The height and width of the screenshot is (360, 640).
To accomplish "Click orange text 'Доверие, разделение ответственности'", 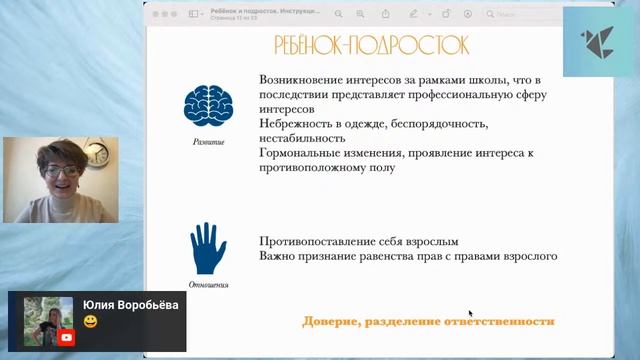I will (428, 322).
